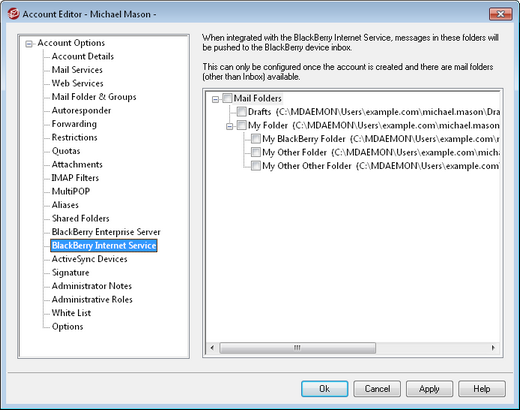This screenshot has width=520, height=410.
Task: Select Restrictions in the tree
Action: pos(74,137)
